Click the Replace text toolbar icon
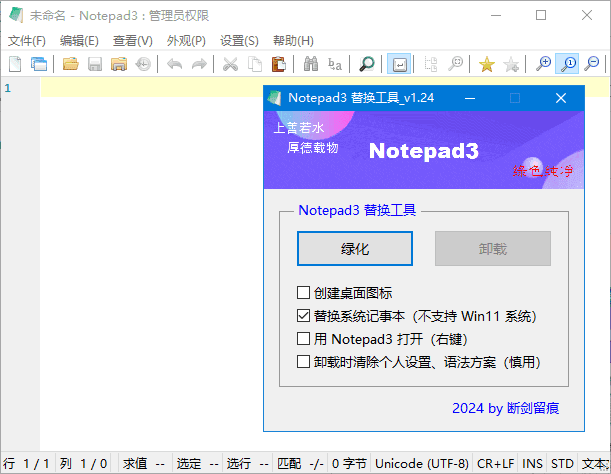 click(x=335, y=64)
